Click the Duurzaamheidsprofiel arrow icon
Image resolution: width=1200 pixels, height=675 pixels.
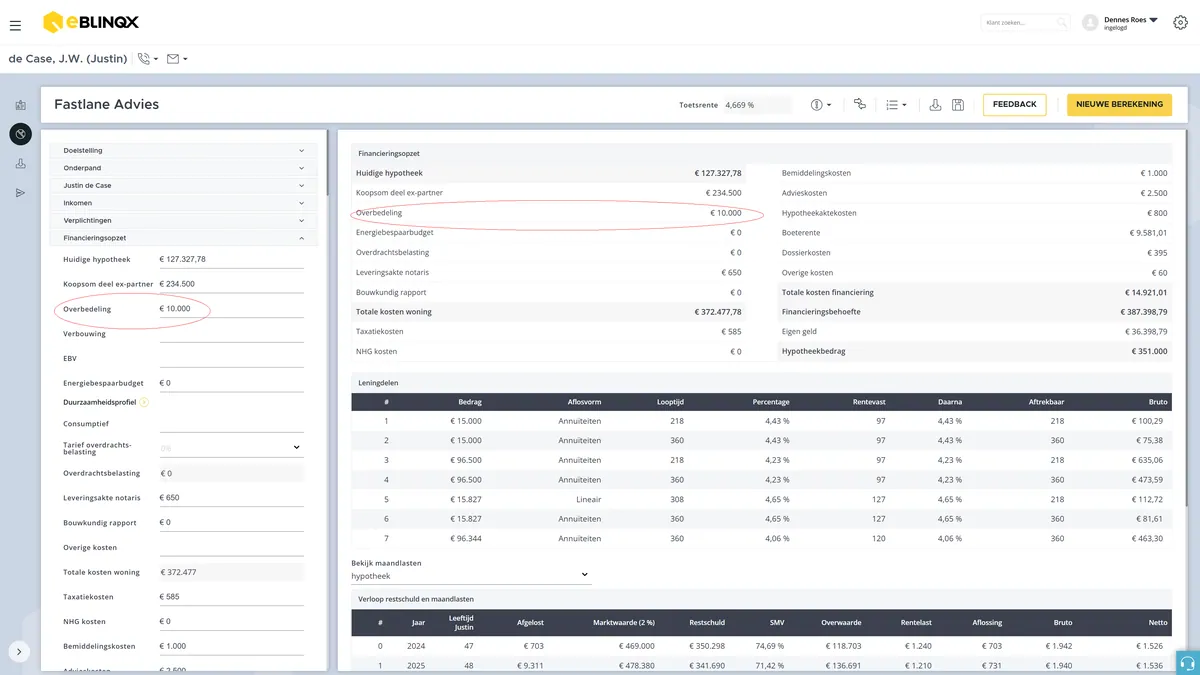[144, 402]
